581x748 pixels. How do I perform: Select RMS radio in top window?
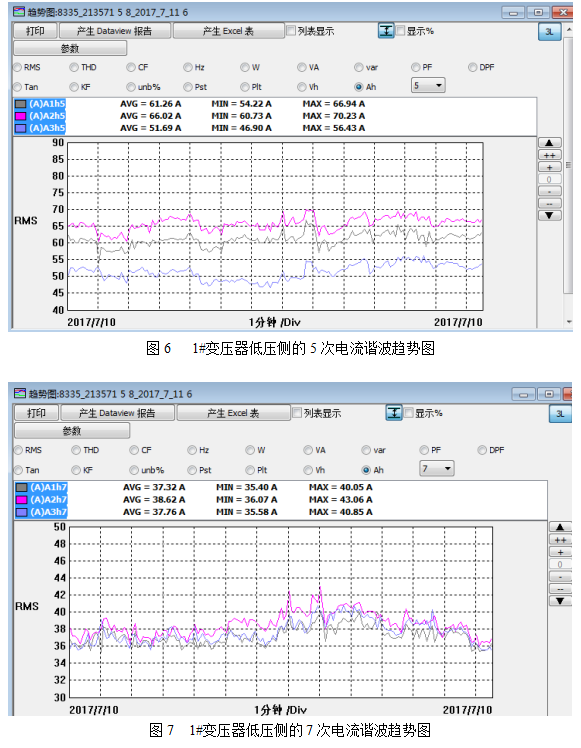[18, 67]
